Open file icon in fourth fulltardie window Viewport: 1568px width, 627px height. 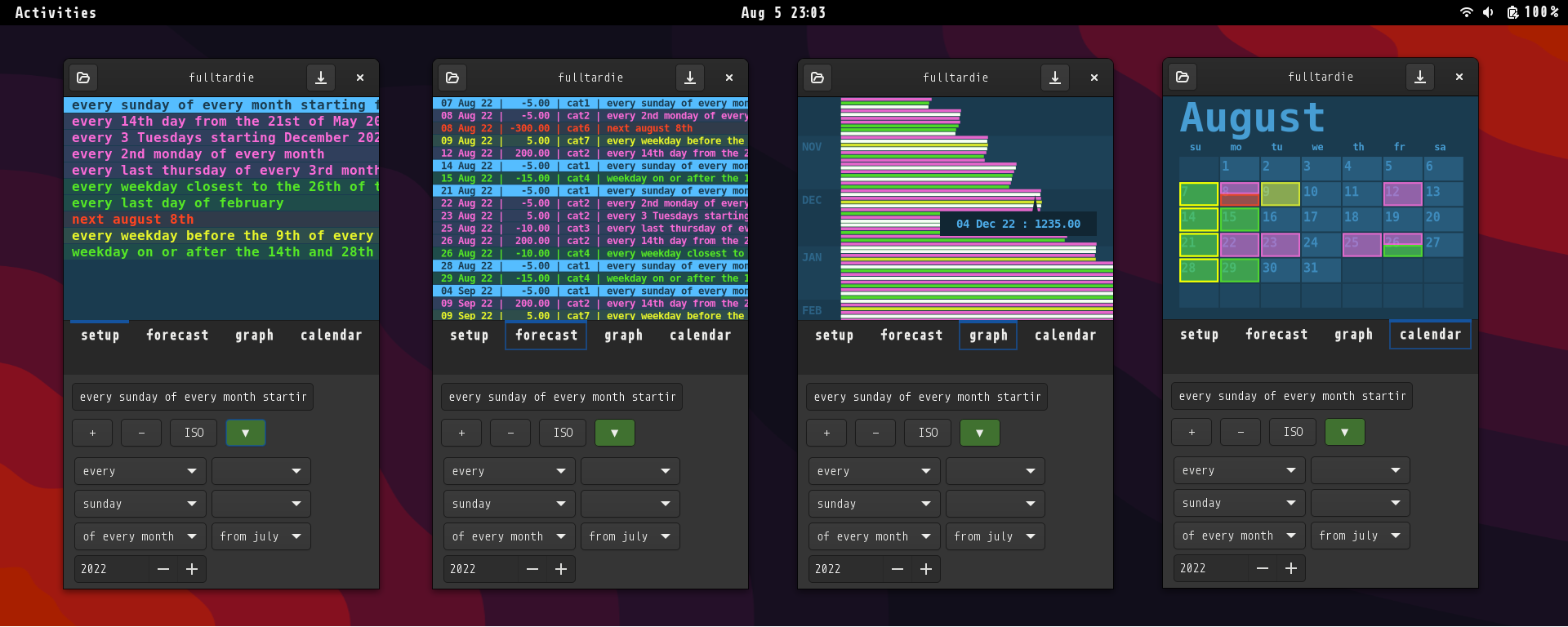1183,77
